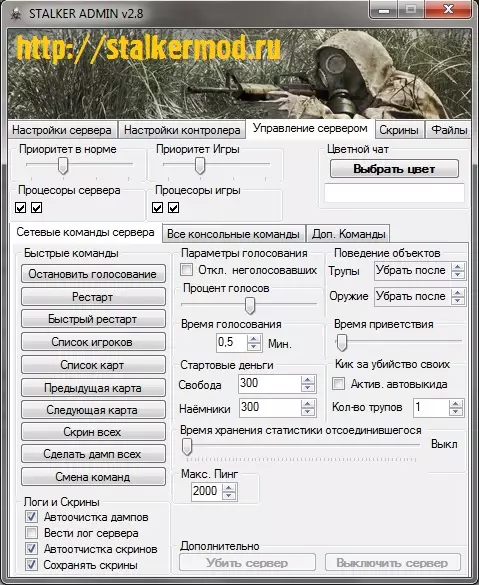Enable Вести лог сервера checkbox
479x585 pixels.
[x=31, y=532]
